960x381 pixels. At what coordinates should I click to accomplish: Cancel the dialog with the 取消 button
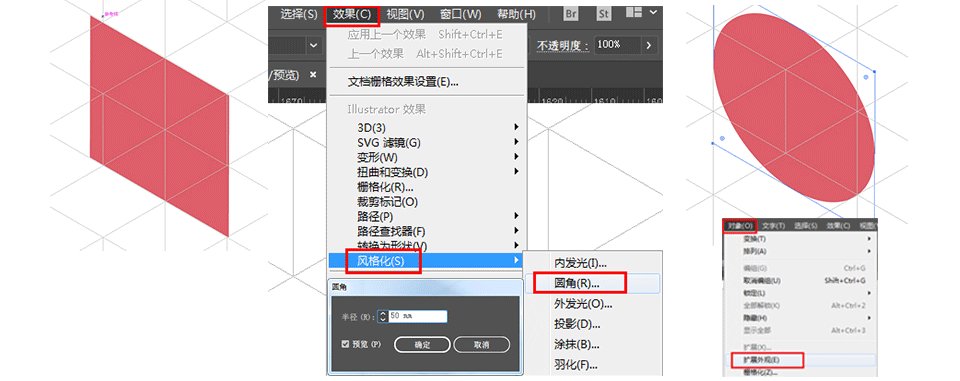481,345
